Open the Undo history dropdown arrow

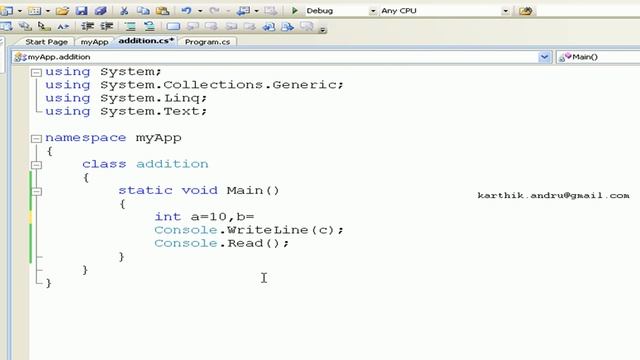200,11
